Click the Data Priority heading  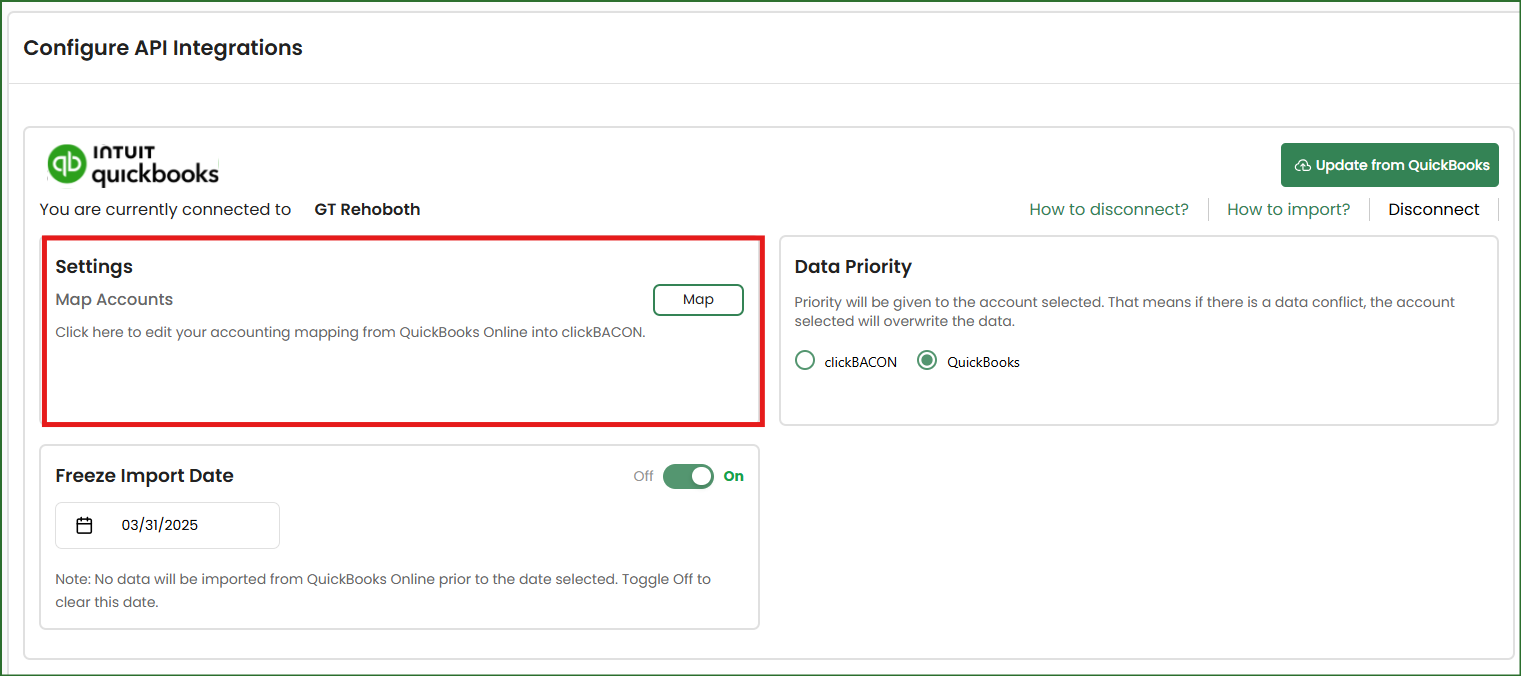pos(853,266)
